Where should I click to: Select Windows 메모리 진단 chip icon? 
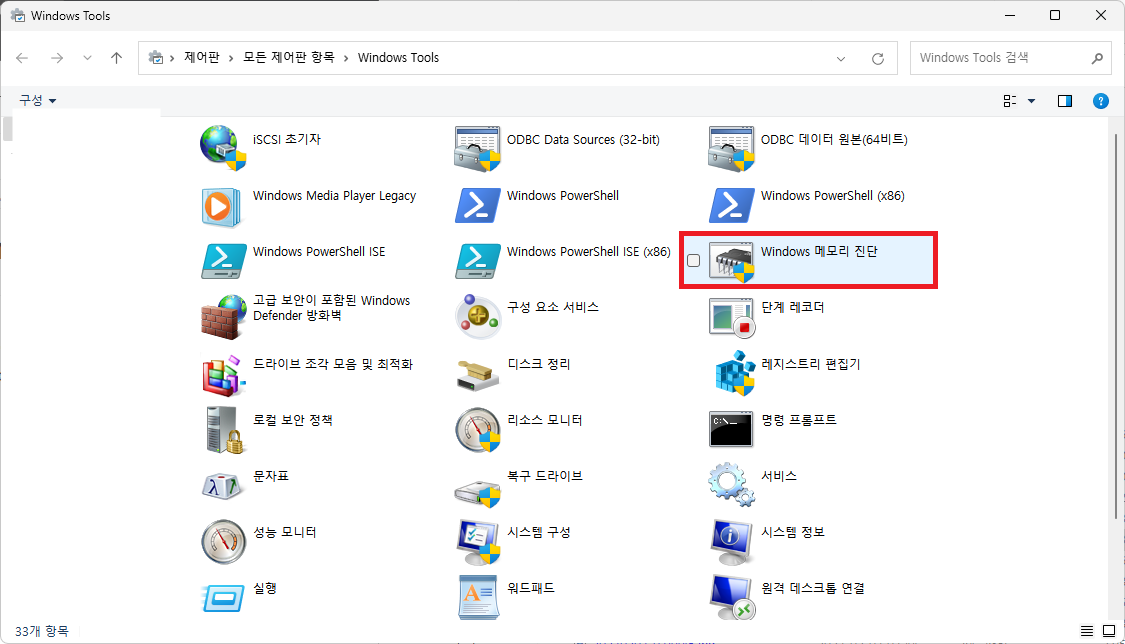click(x=731, y=262)
